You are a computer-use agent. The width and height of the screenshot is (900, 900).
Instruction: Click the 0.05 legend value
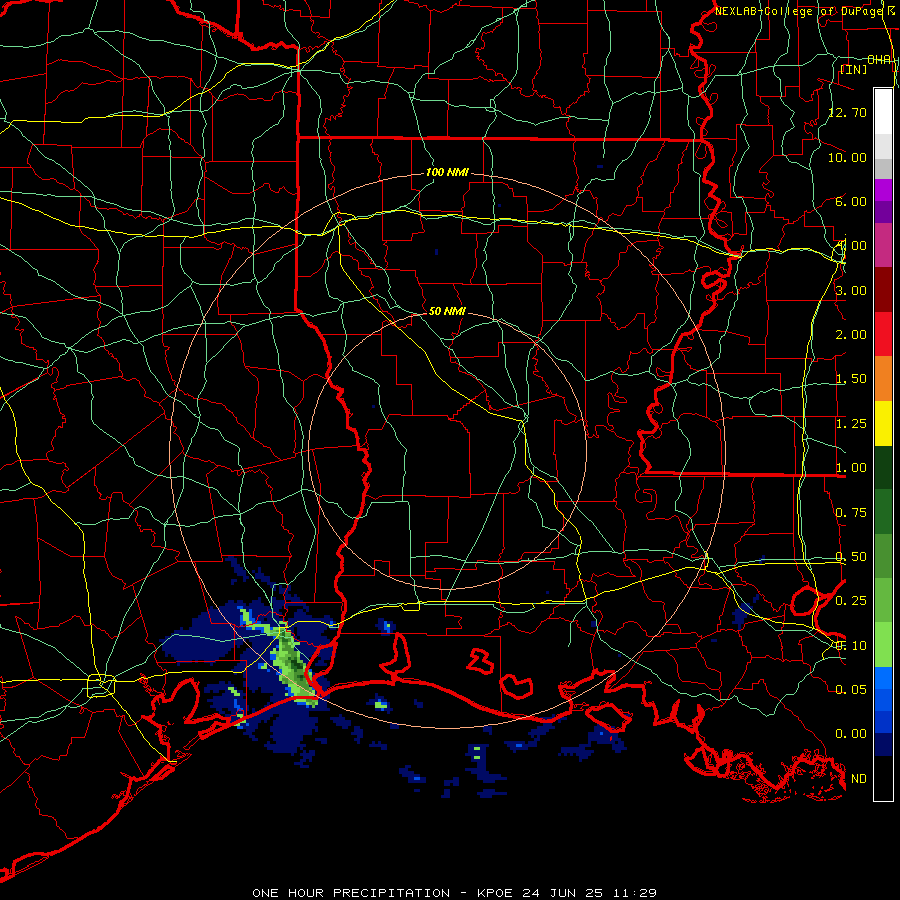[x=851, y=689]
